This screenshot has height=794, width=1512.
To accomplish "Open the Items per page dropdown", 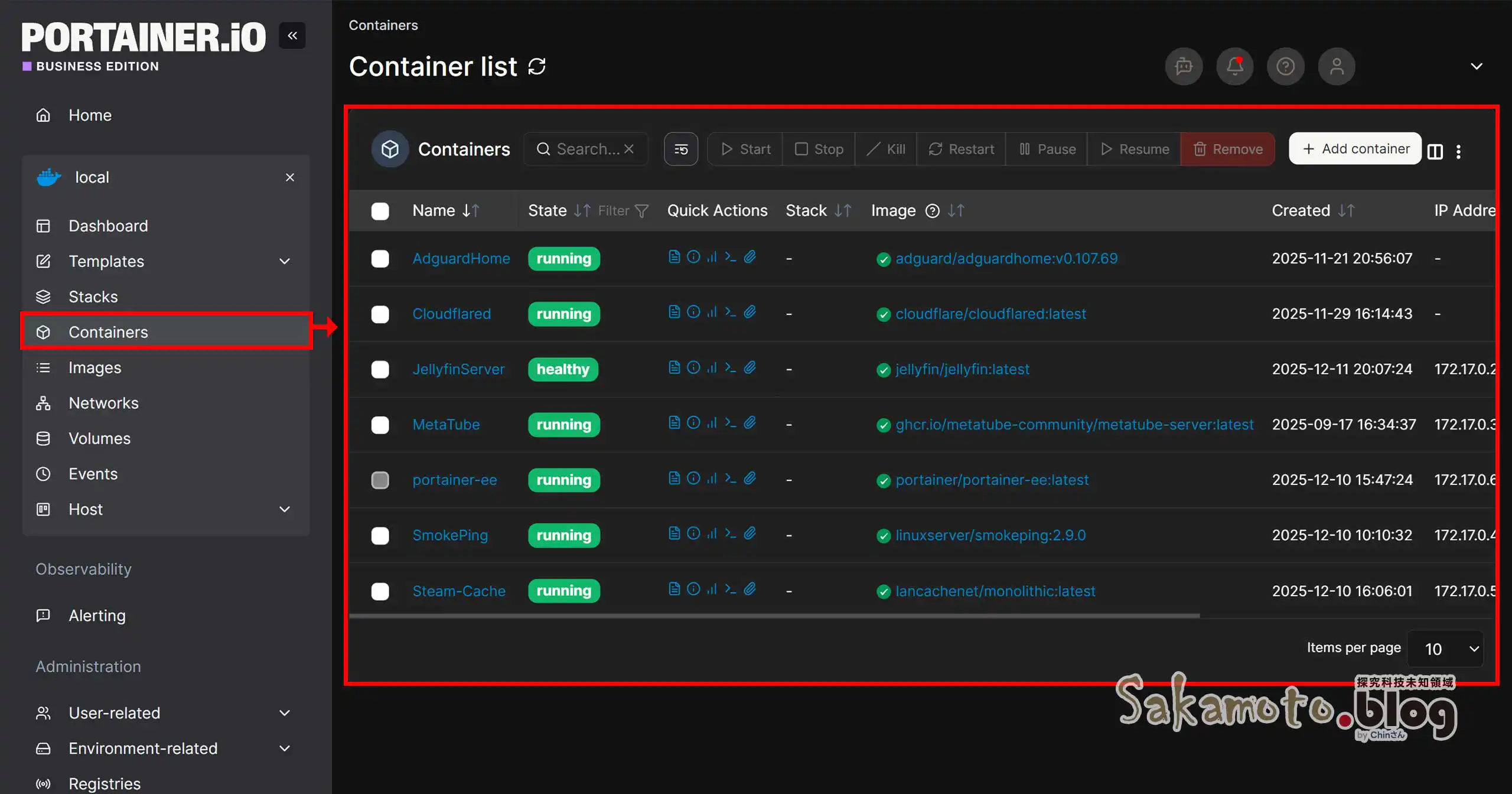I will 1445,649.
